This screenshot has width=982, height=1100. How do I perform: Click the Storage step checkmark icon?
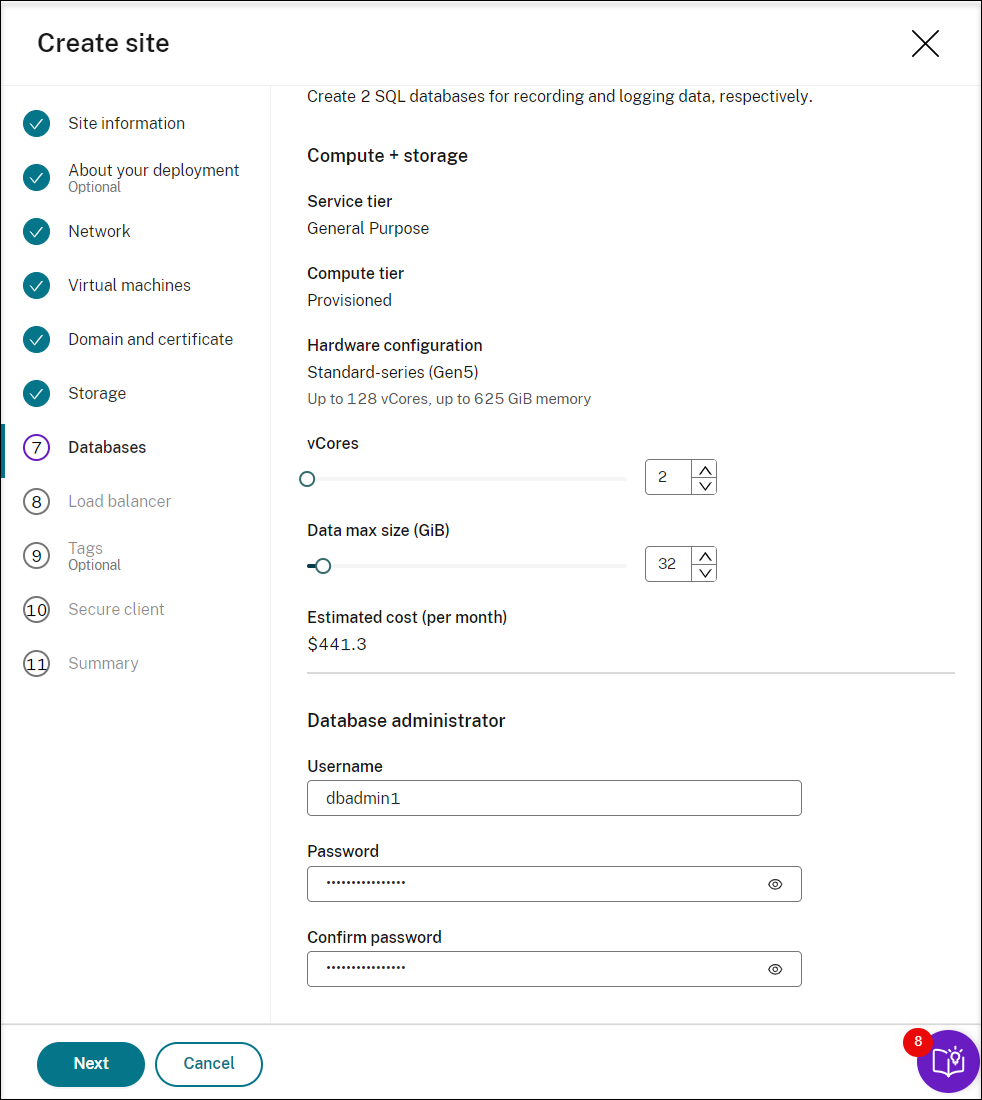[36, 393]
